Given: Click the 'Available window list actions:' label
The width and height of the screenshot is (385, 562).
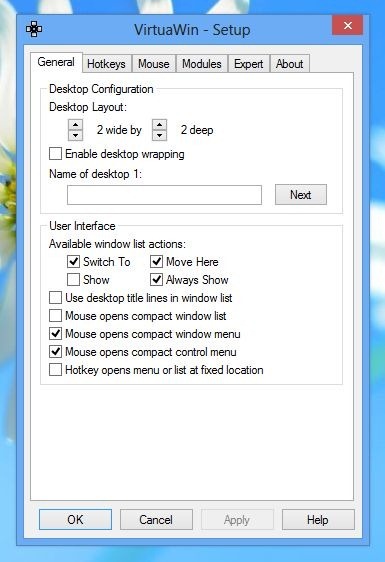Looking at the screenshot, I should point(117,244).
